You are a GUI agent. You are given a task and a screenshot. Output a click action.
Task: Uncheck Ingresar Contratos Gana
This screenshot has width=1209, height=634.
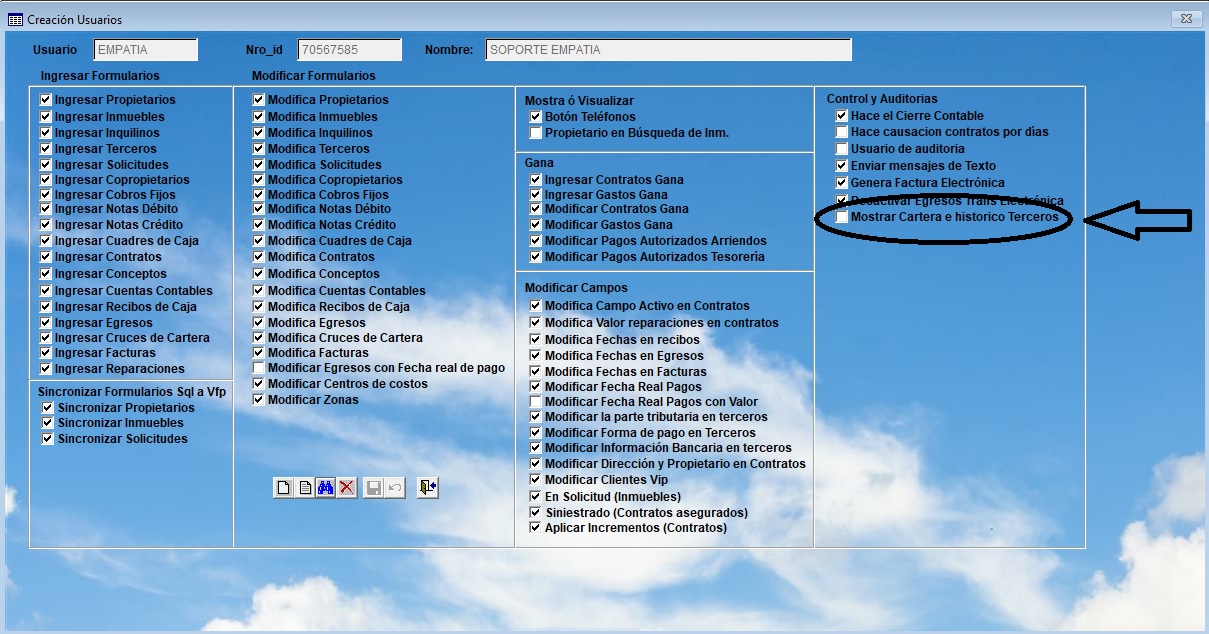point(536,180)
